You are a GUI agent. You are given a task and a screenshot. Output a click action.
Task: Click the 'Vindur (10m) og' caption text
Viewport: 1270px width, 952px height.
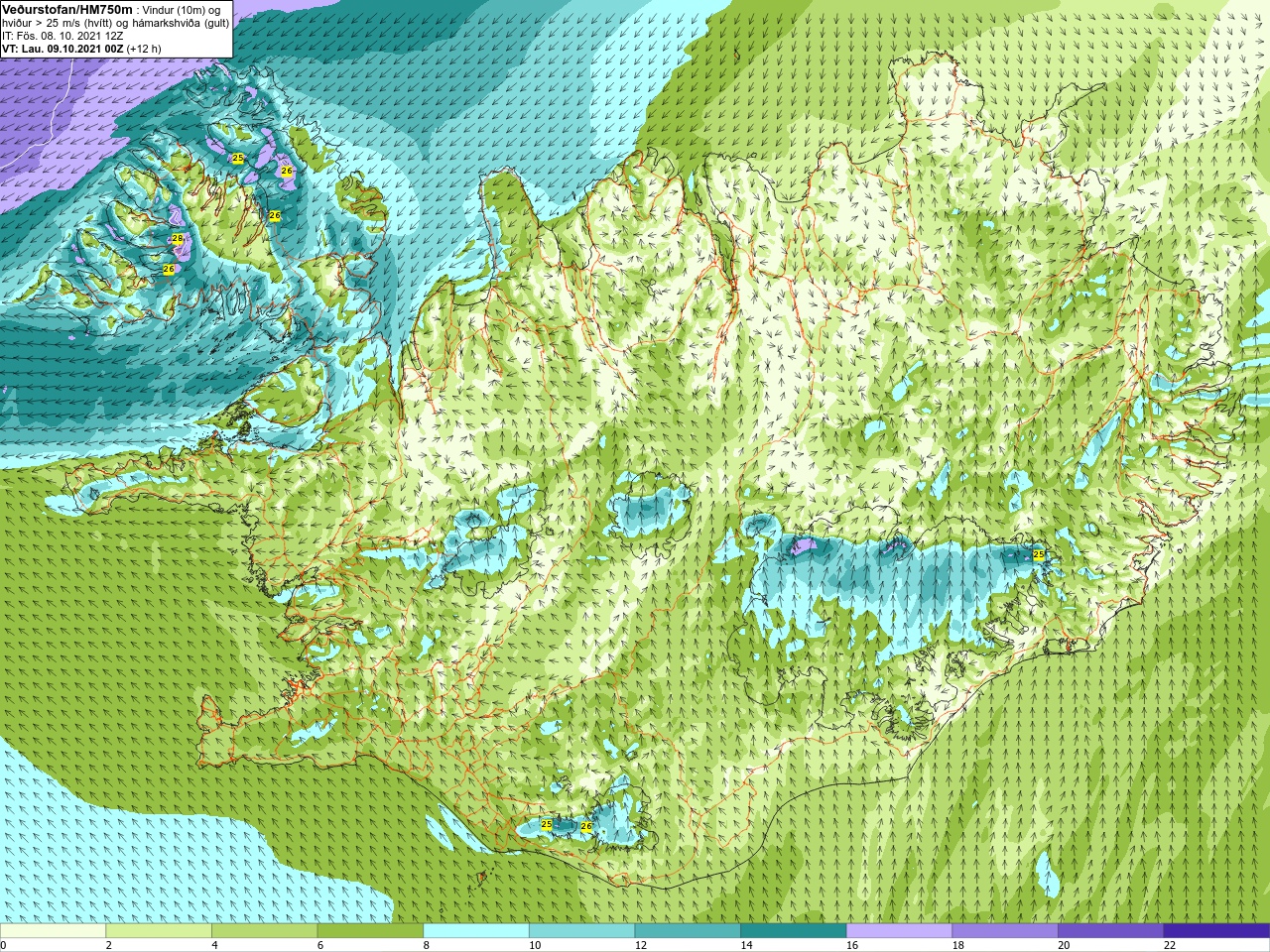pyautogui.click(x=183, y=10)
